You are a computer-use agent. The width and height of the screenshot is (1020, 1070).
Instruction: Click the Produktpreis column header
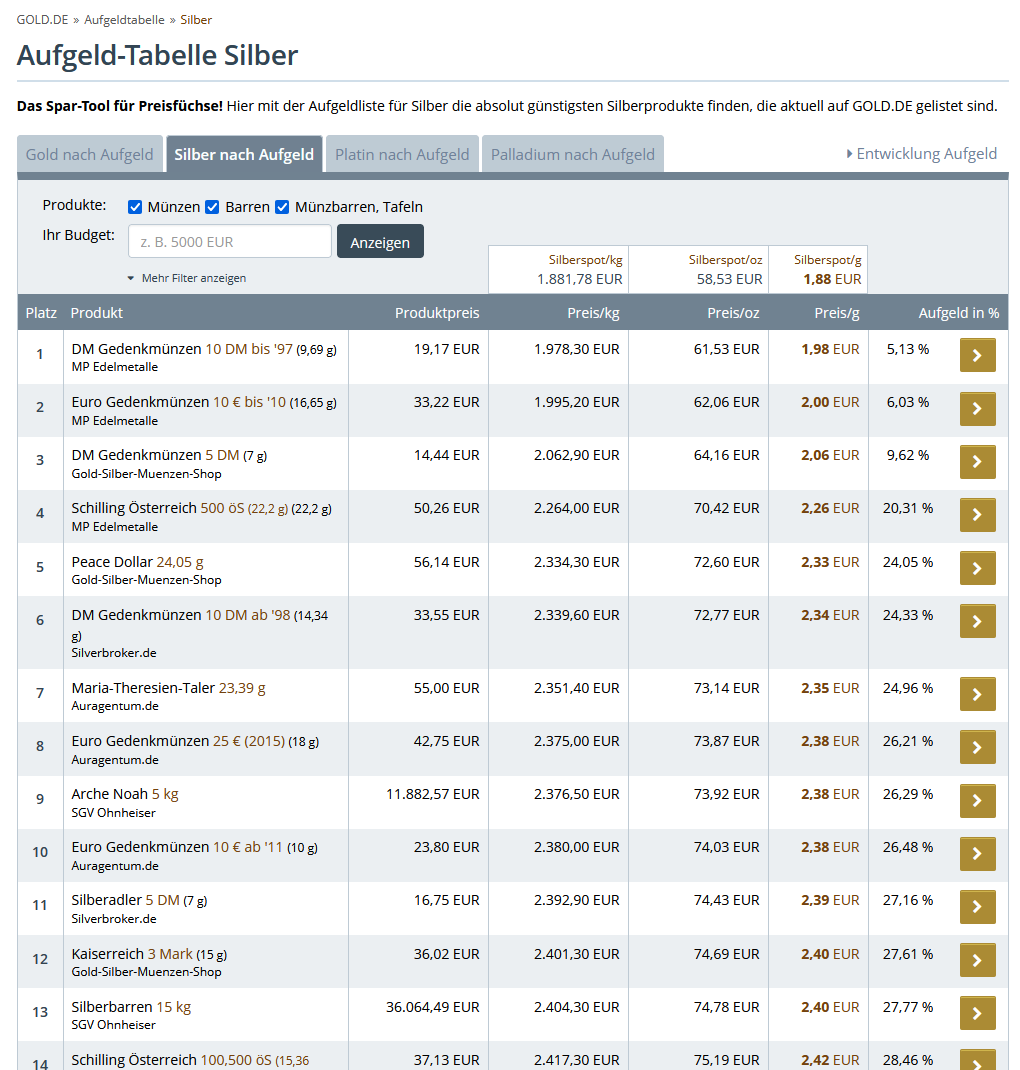pos(437,313)
